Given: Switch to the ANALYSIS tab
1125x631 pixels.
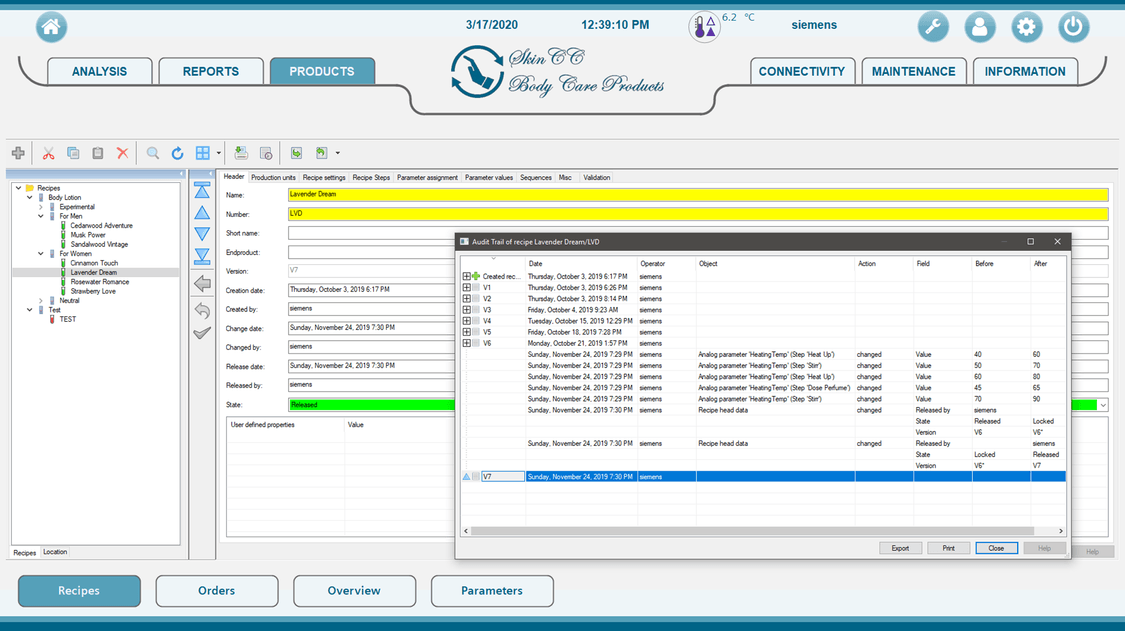Looking at the screenshot, I should click(x=99, y=72).
